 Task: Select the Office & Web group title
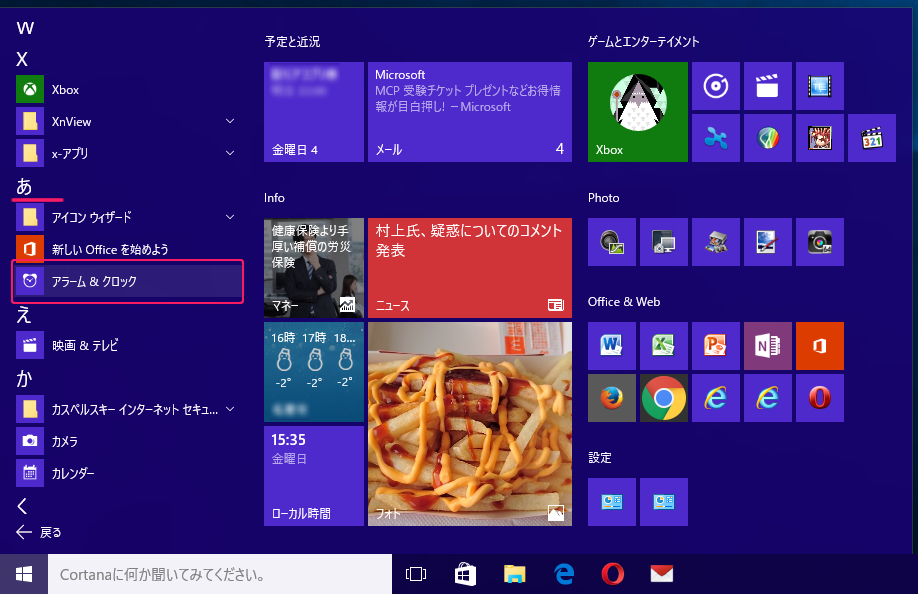coord(624,302)
